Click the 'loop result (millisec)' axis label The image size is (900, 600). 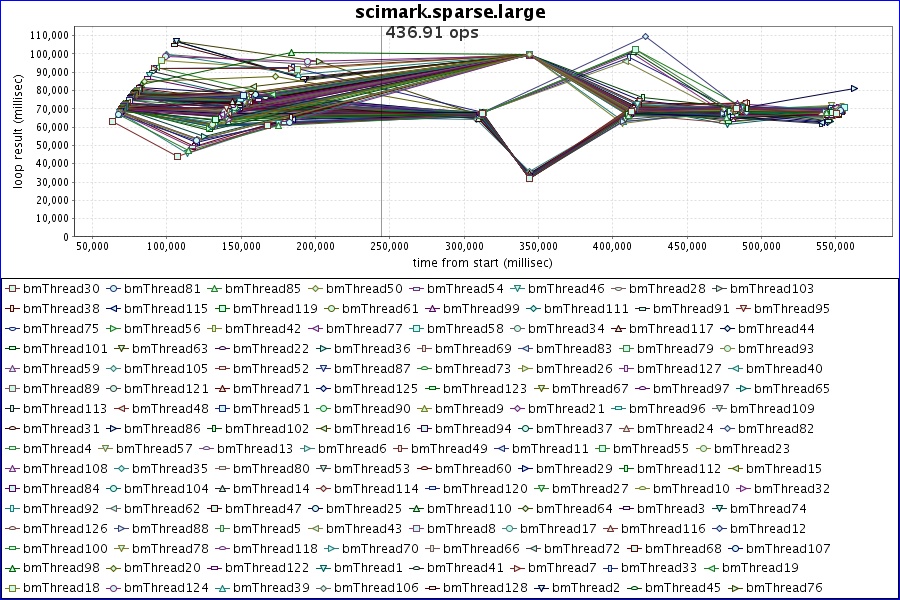[x=17, y=137]
